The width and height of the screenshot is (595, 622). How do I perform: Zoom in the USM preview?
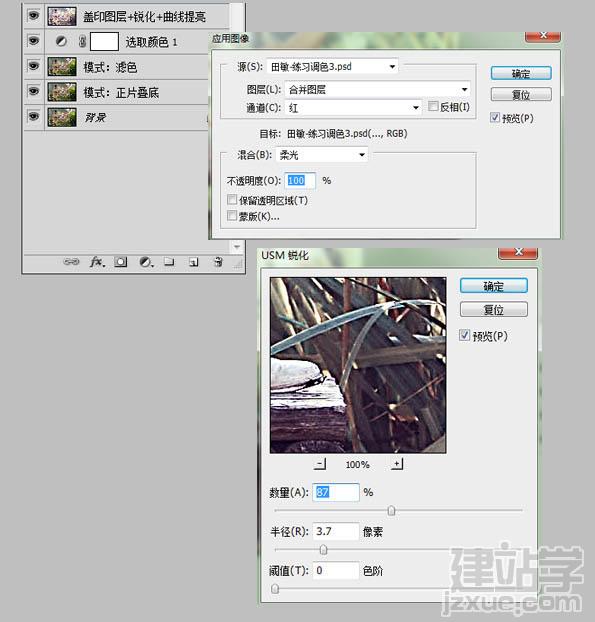point(397,464)
